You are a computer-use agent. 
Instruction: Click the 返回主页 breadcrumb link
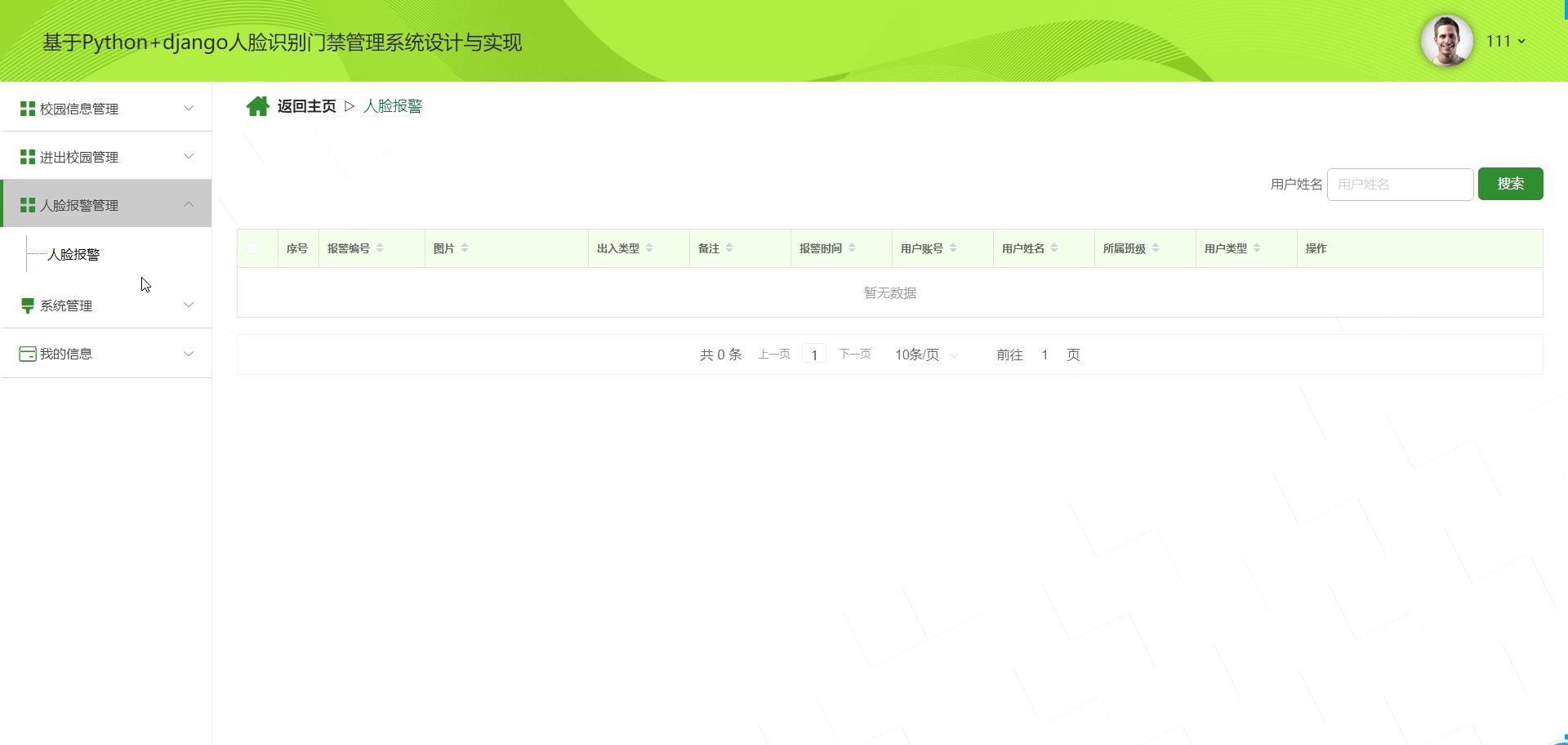[x=306, y=106]
